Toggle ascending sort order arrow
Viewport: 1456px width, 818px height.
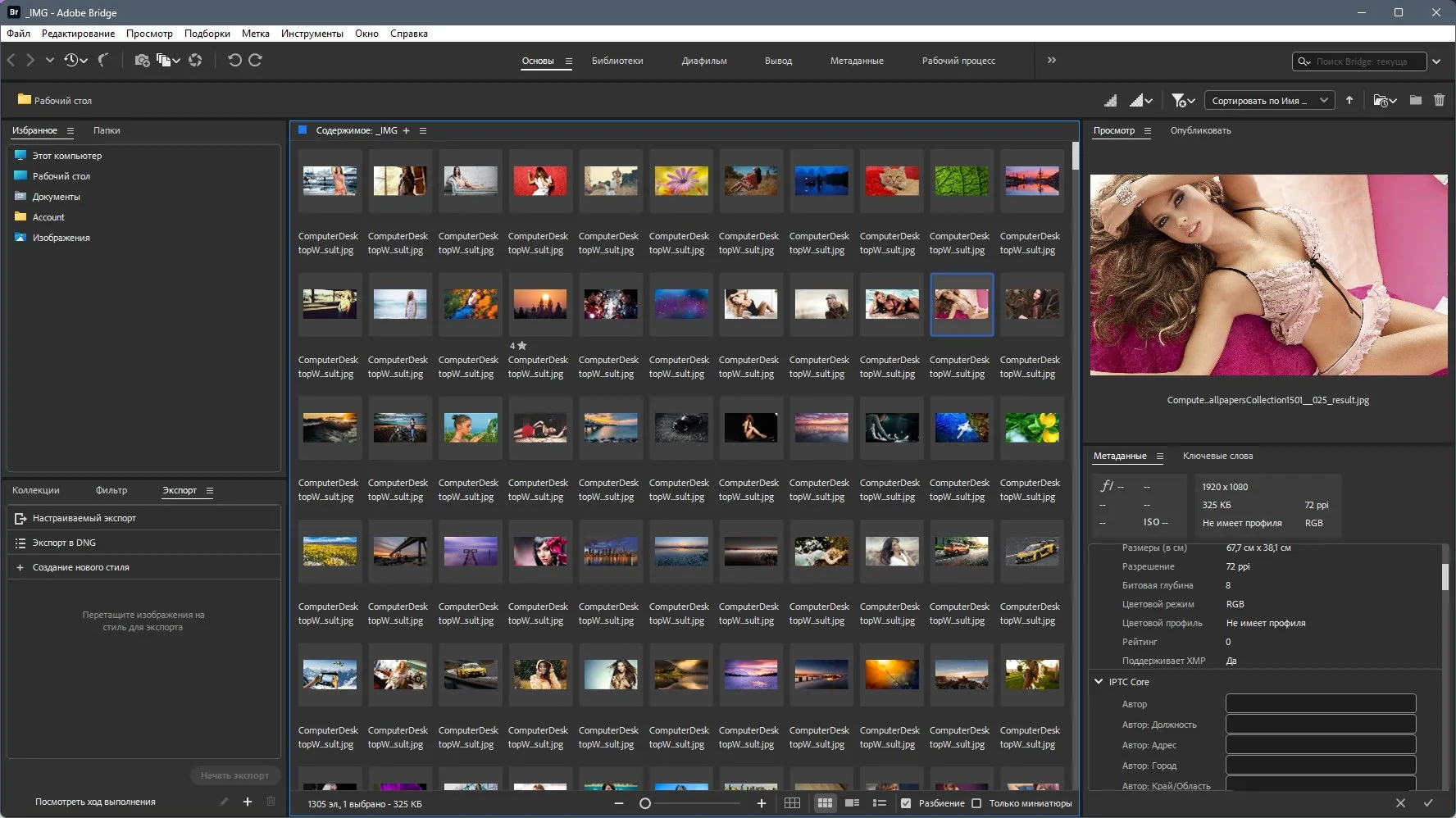click(x=1349, y=100)
